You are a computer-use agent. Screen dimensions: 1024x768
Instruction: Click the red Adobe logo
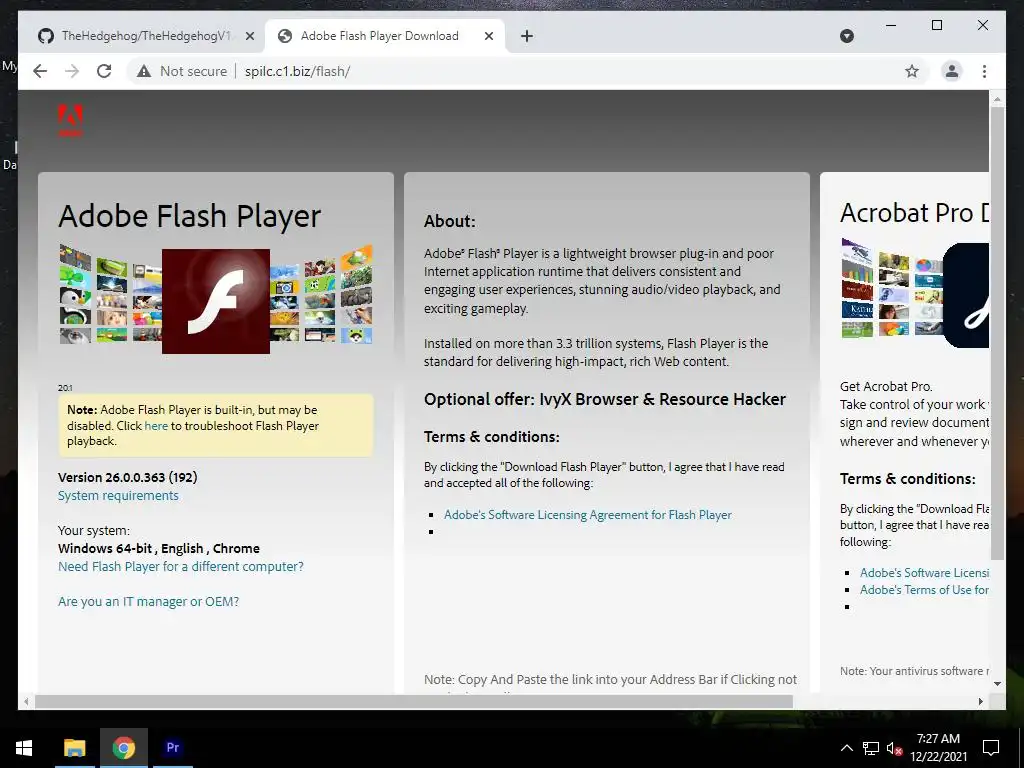pos(71,120)
